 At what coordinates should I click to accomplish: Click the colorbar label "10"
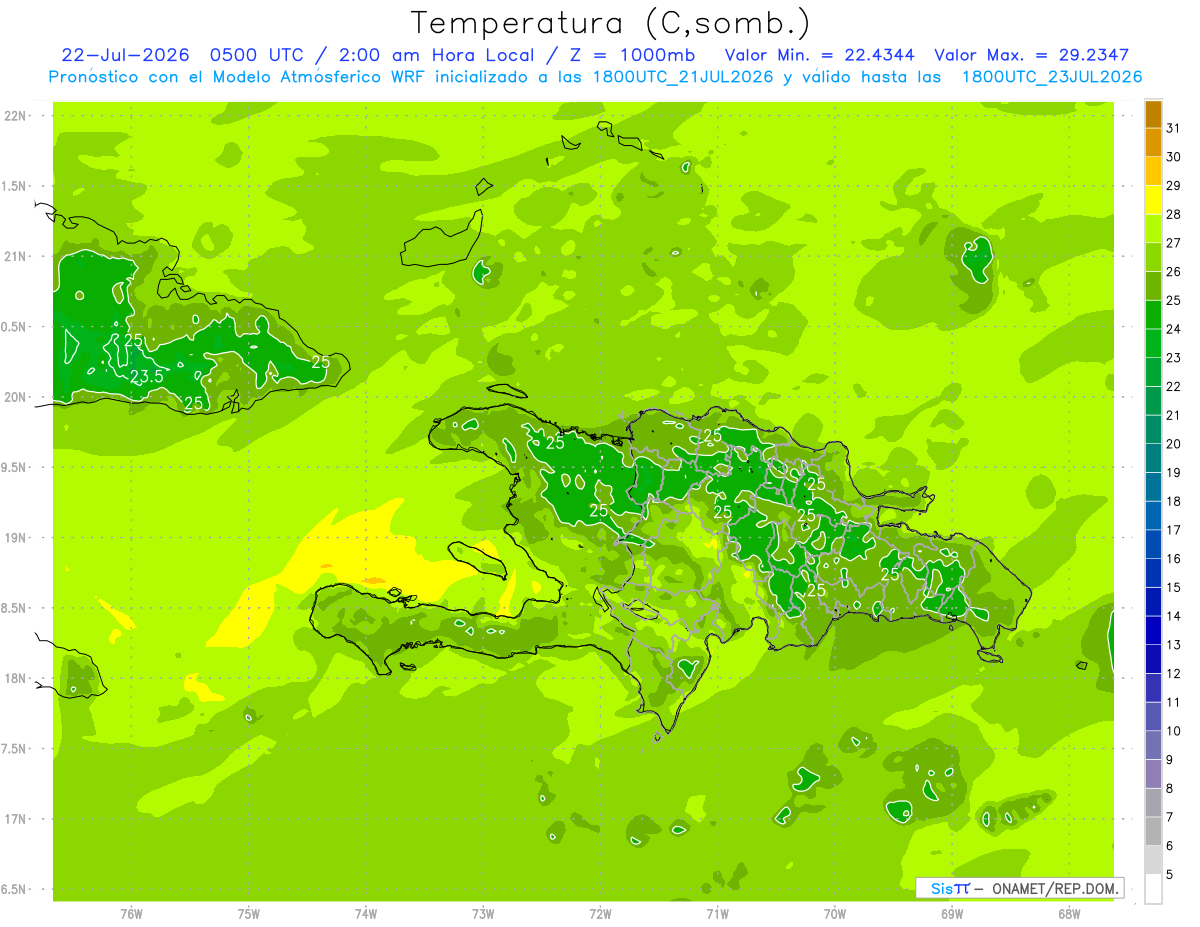click(1174, 731)
